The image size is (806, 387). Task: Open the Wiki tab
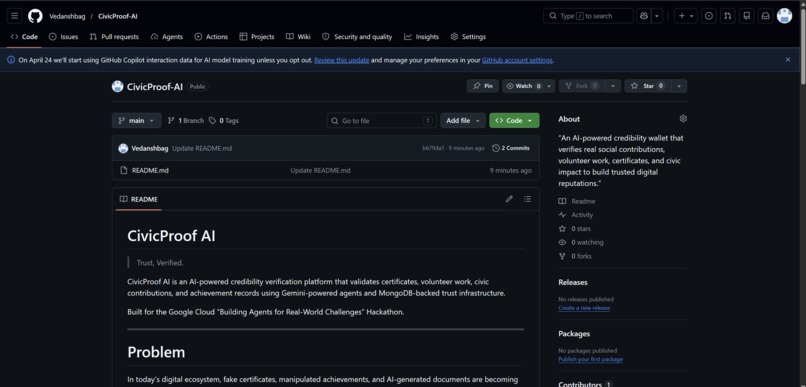(298, 36)
